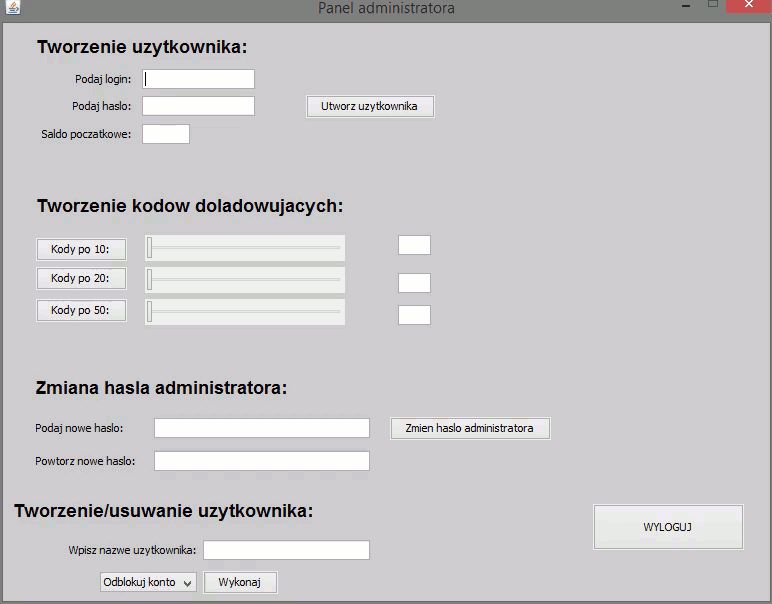Click the Podaj haslo password field
772x604 pixels.
[198, 106]
